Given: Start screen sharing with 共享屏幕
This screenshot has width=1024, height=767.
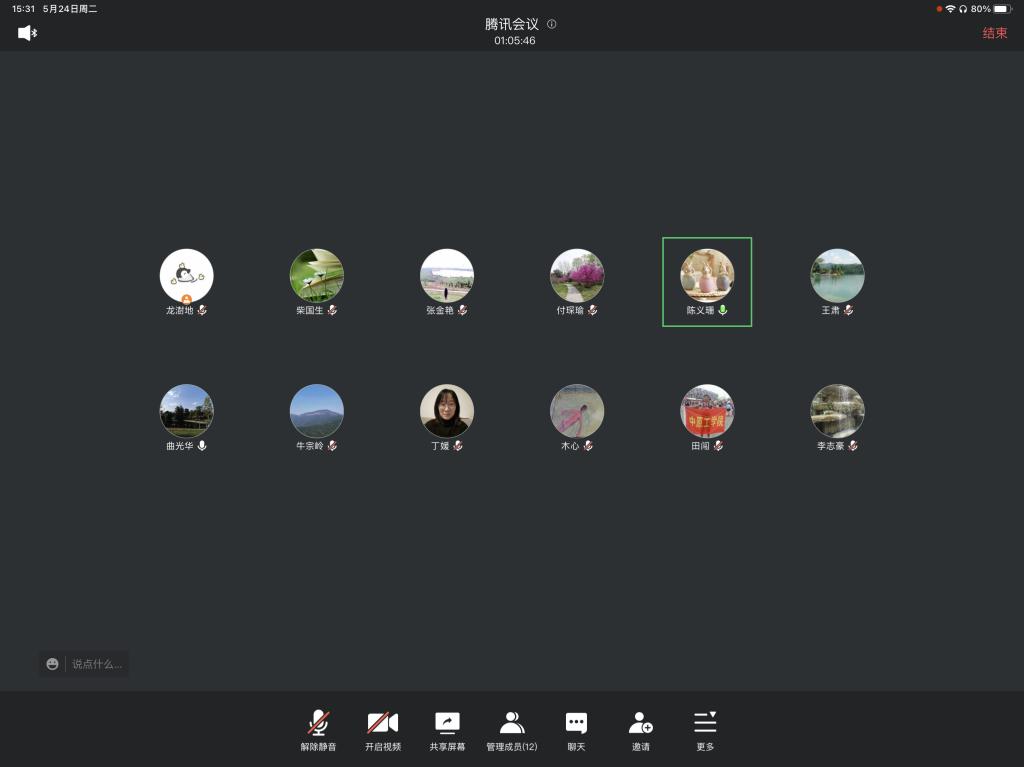Looking at the screenshot, I should click(447, 728).
